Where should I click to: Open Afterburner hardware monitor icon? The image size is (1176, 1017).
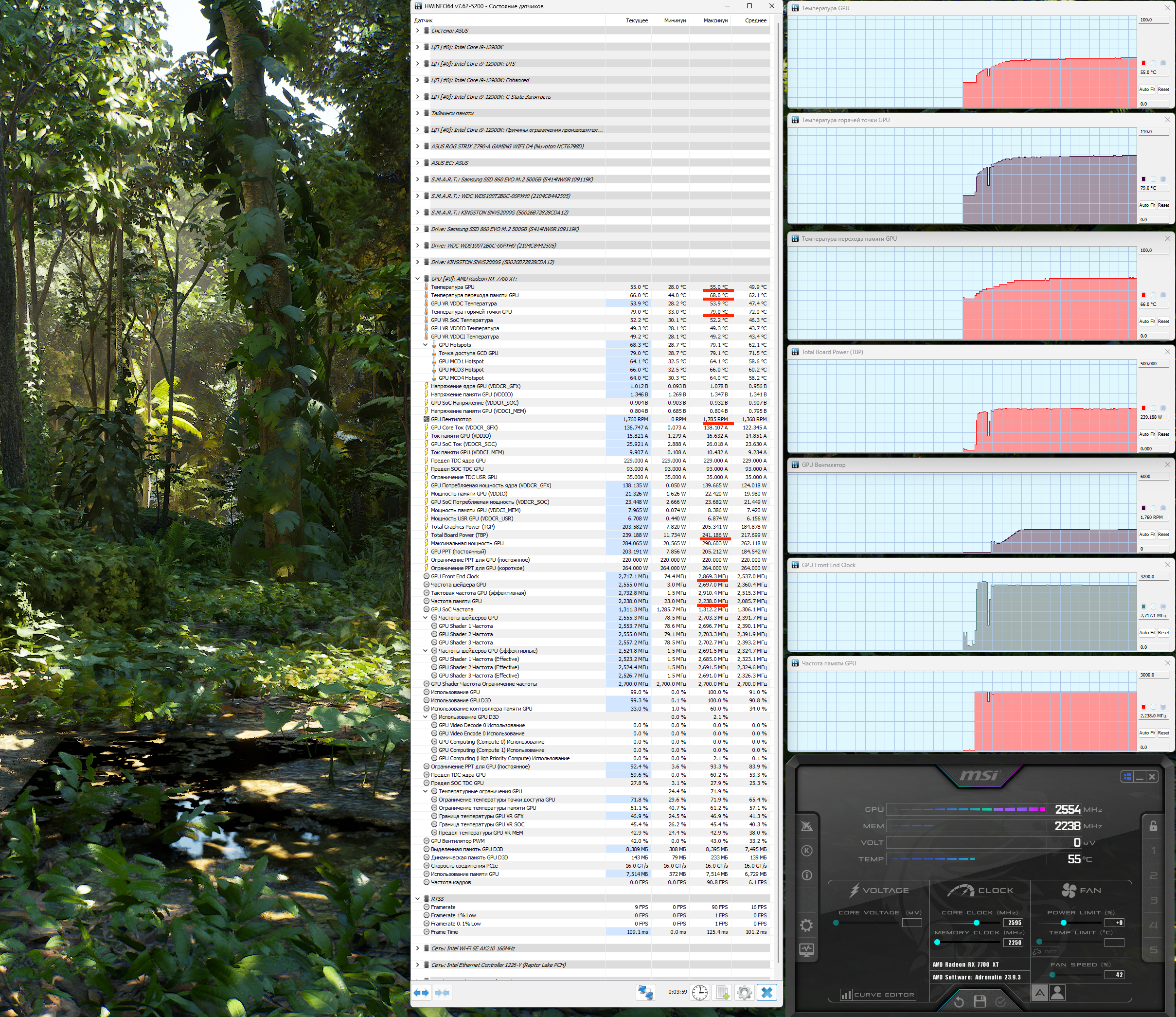point(806,949)
